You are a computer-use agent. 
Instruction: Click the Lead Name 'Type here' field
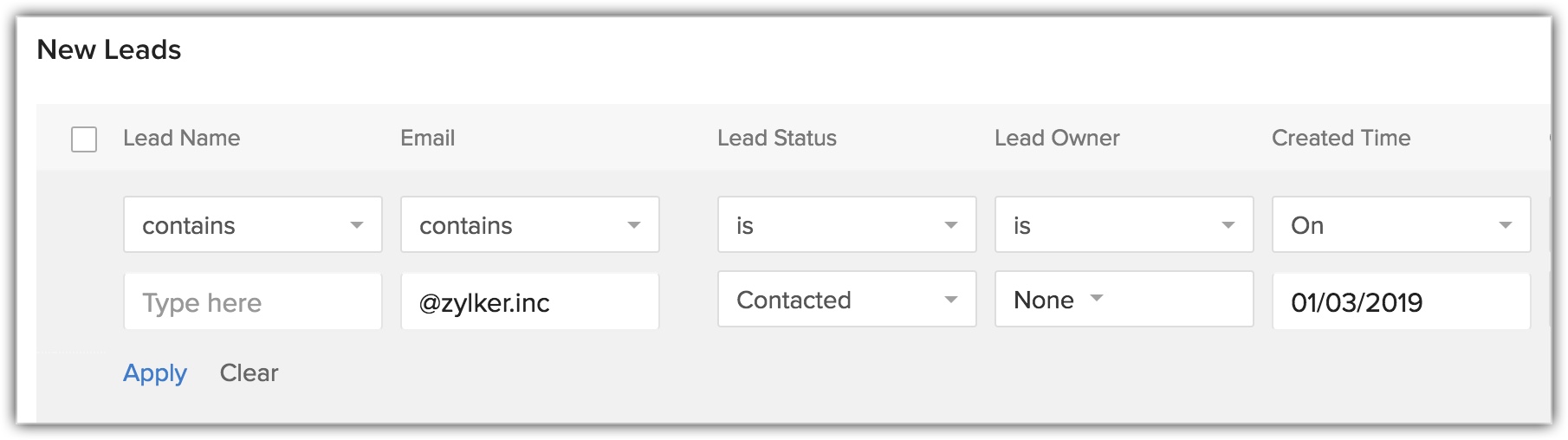(x=252, y=302)
